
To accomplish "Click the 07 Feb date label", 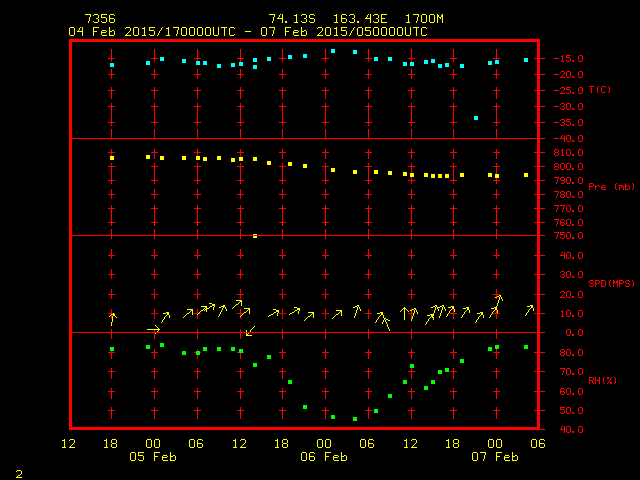I will pos(495,456).
